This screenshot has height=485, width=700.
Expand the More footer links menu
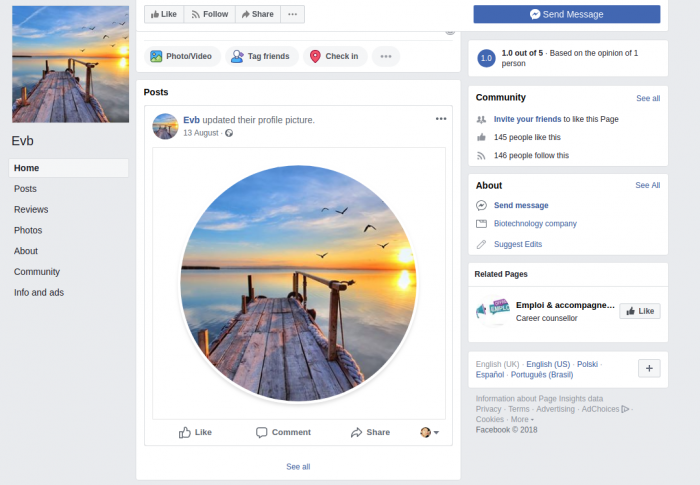point(521,419)
